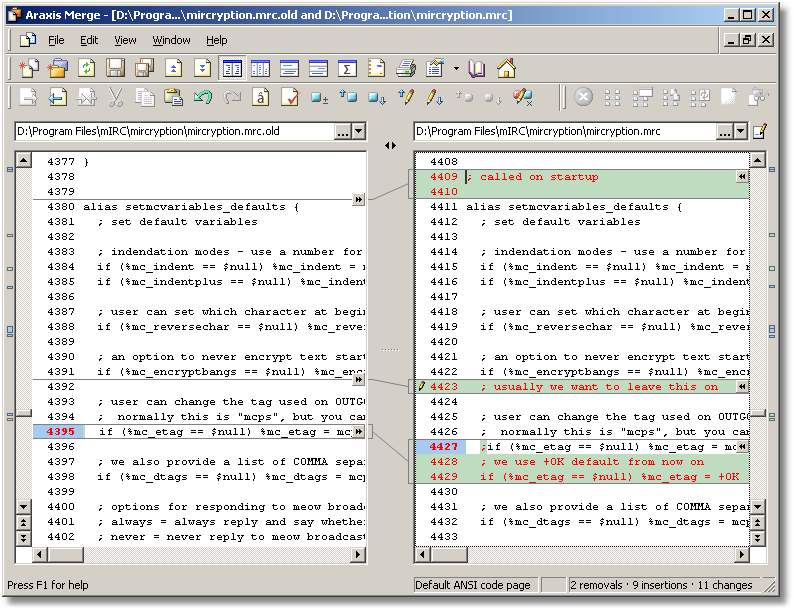Toggle the edit pencil beside right file path
The height and width of the screenshot is (611, 794).
tap(760, 132)
